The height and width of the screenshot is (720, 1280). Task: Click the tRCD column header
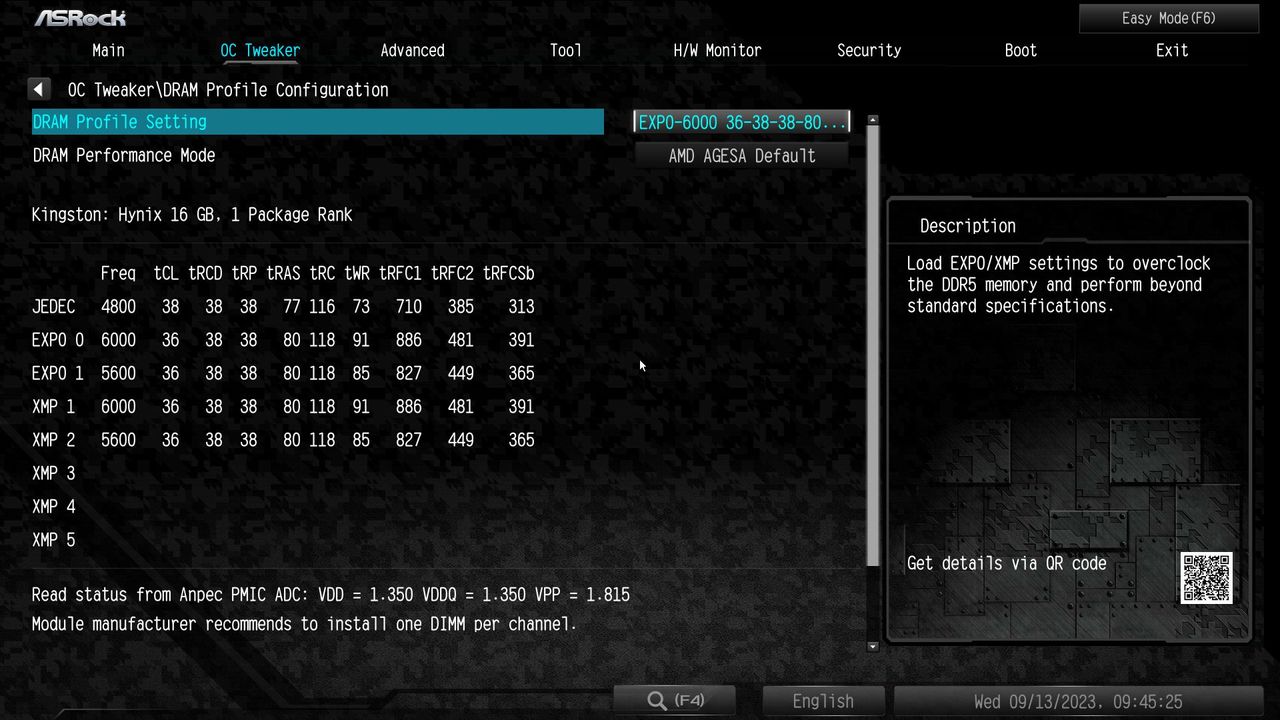[205, 273]
